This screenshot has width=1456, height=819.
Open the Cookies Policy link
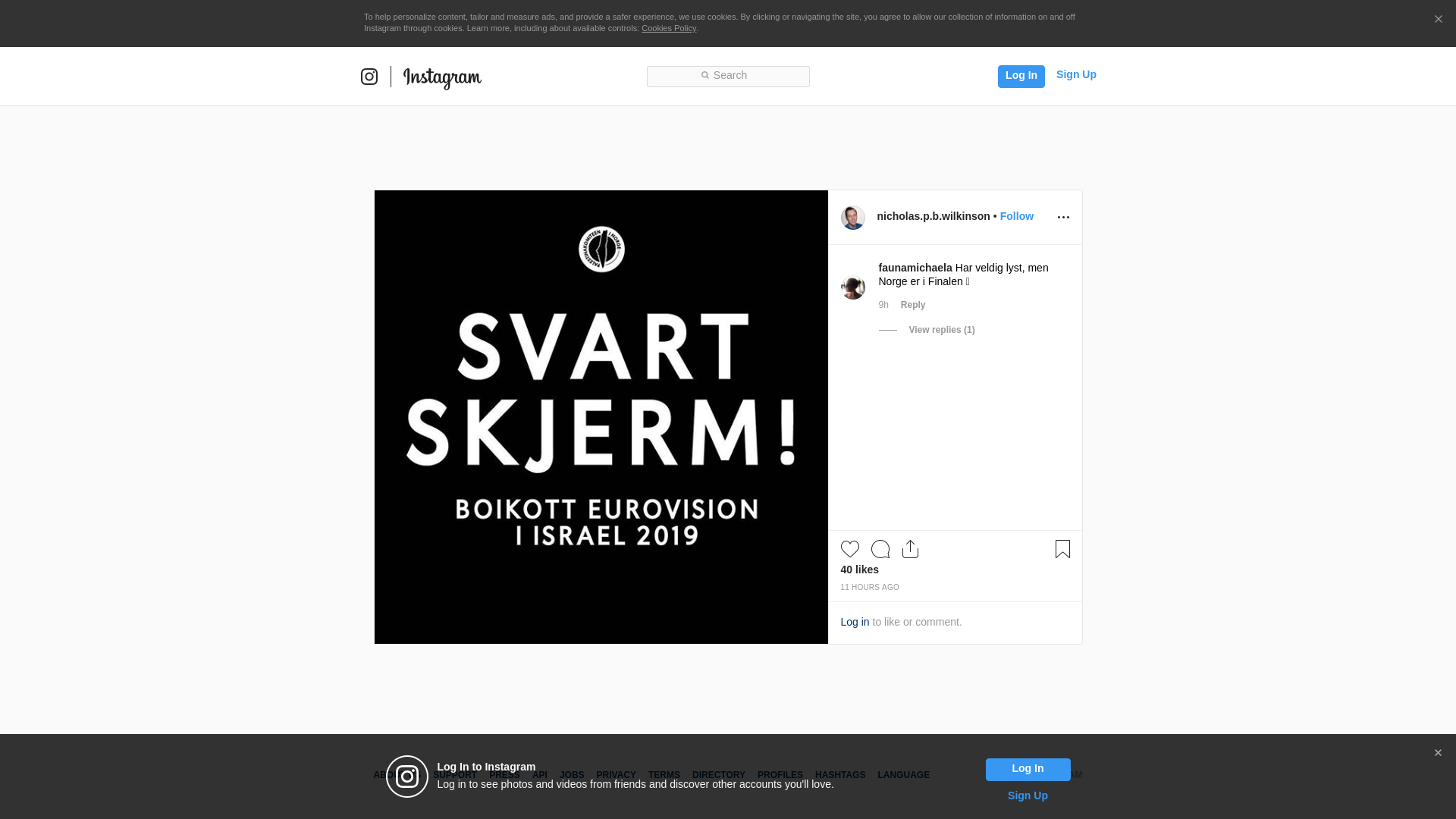[669, 28]
